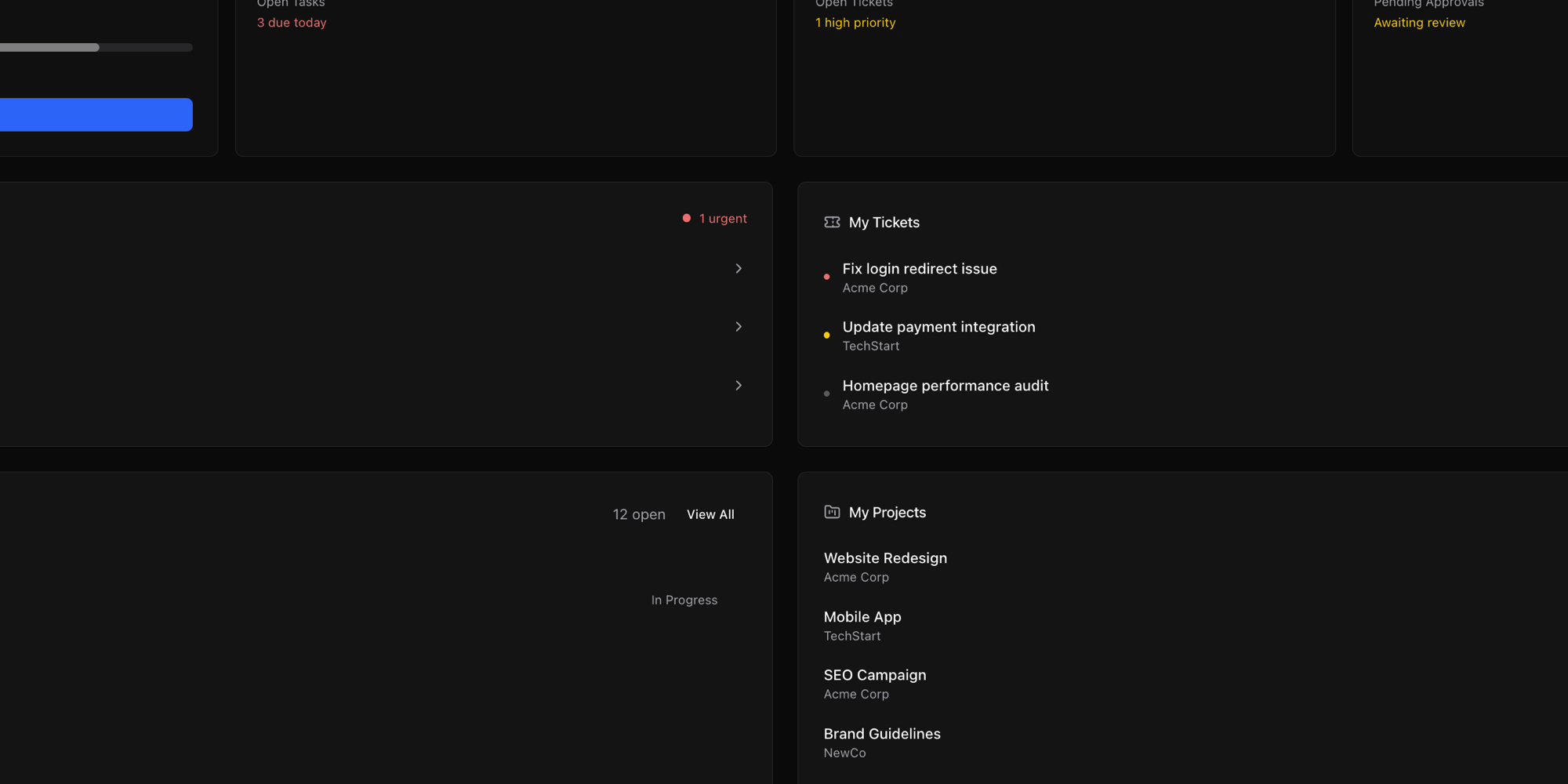Screen dimensions: 1568x784
Task: Click the In Progress status label
Action: coord(684,600)
